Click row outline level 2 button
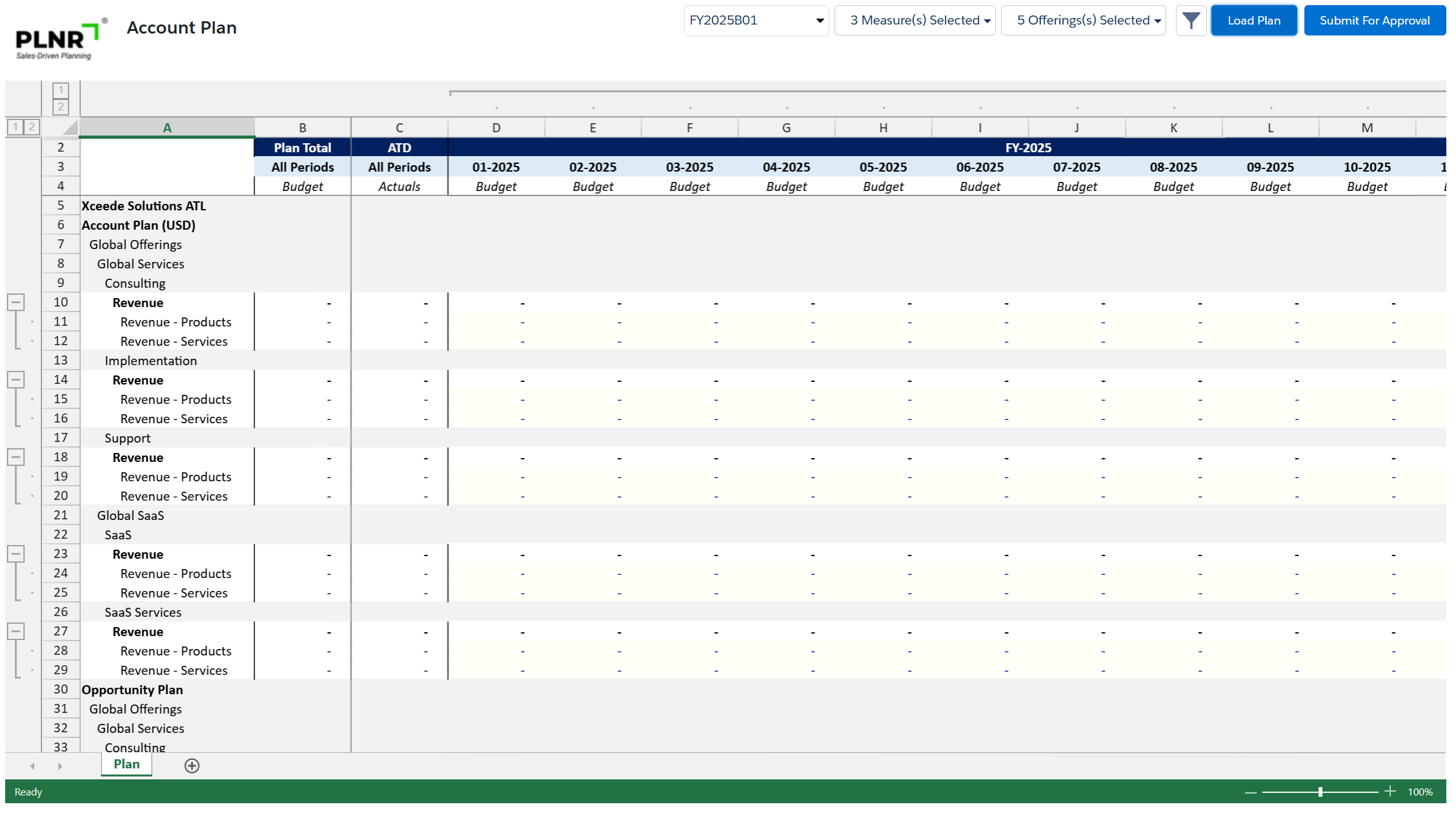The image size is (1456, 840). point(32,126)
